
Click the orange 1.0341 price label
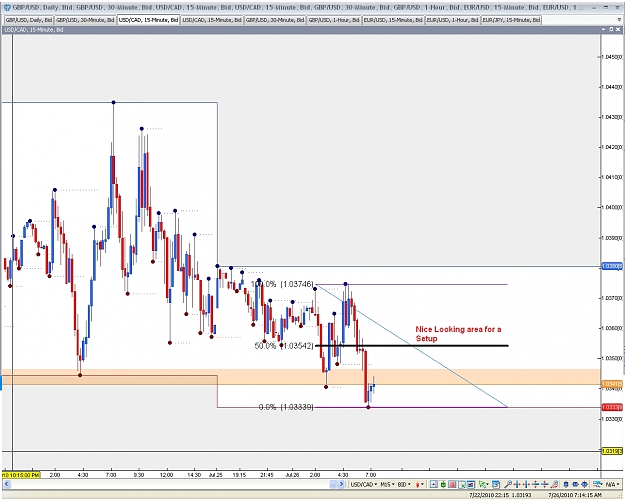(611, 384)
